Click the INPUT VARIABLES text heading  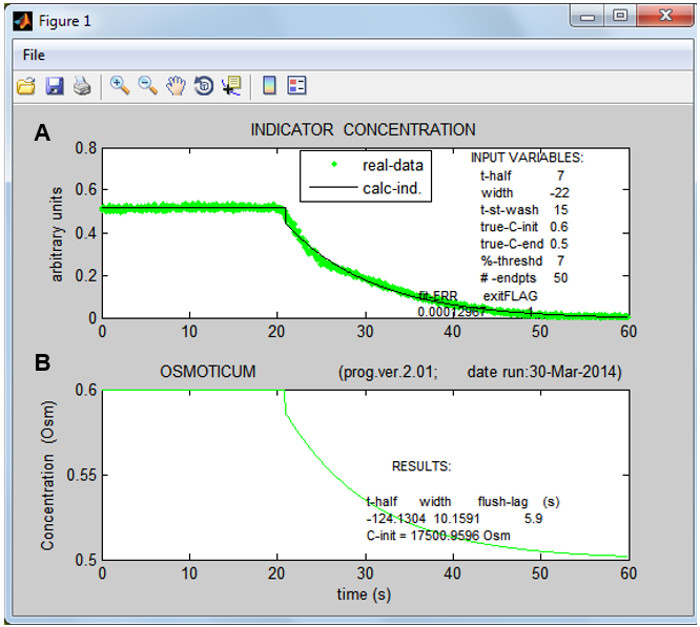[528, 157]
